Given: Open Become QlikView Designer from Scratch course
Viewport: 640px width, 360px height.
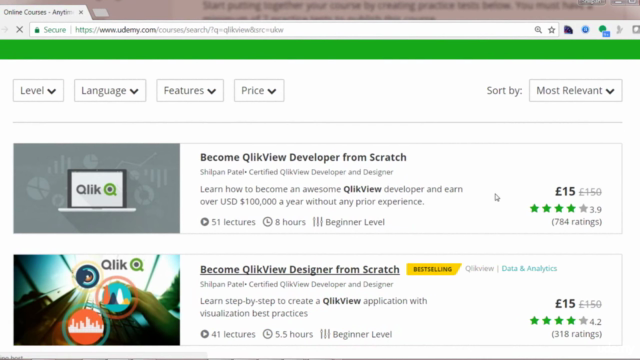Looking at the screenshot, I should point(300,269).
